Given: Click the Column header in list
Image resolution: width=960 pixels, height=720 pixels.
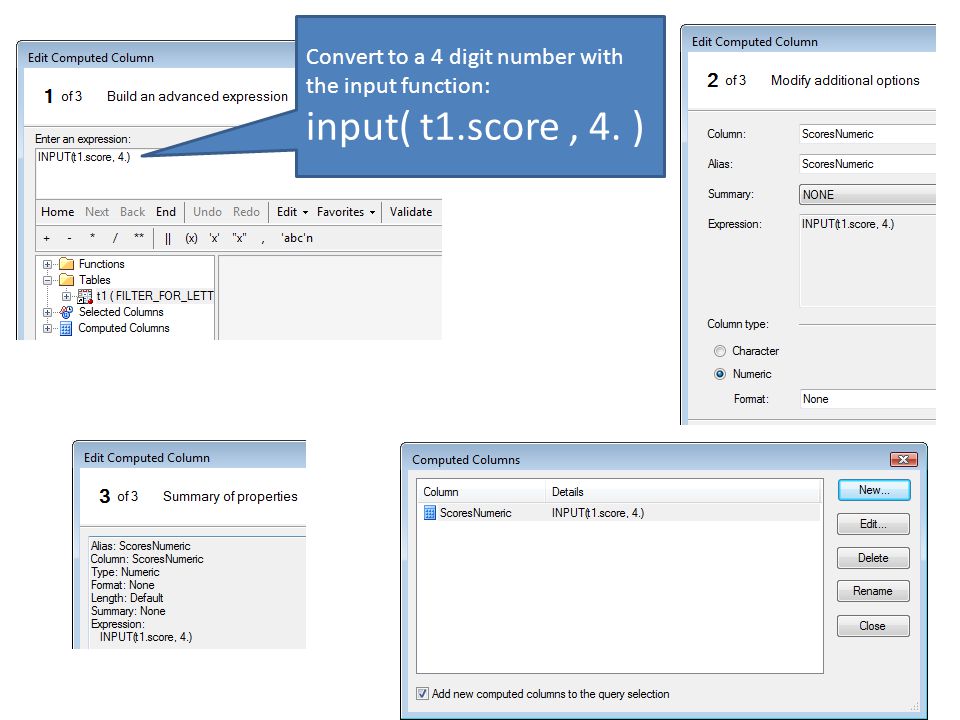Looking at the screenshot, I should pos(481,492).
